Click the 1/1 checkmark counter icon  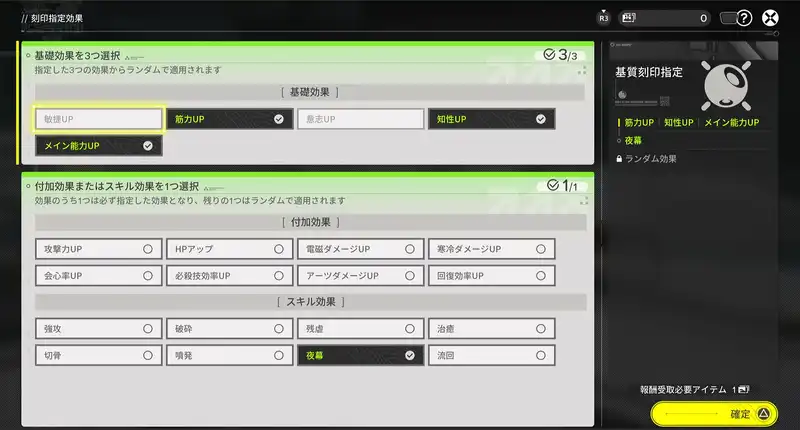point(553,185)
